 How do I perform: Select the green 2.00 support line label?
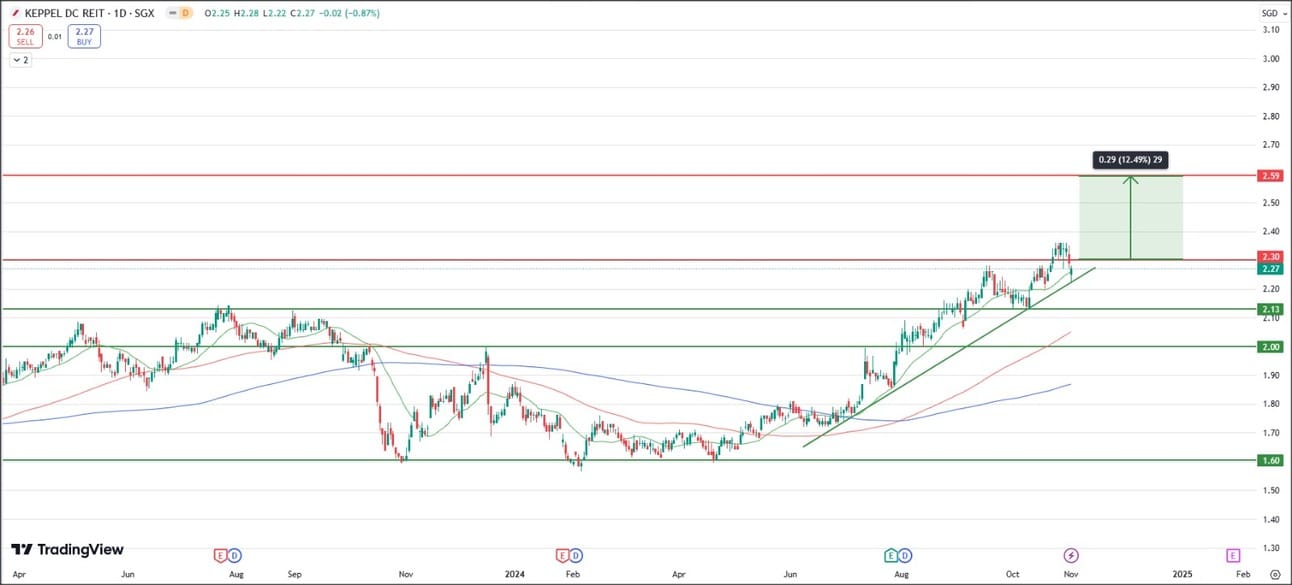(x=1270, y=347)
